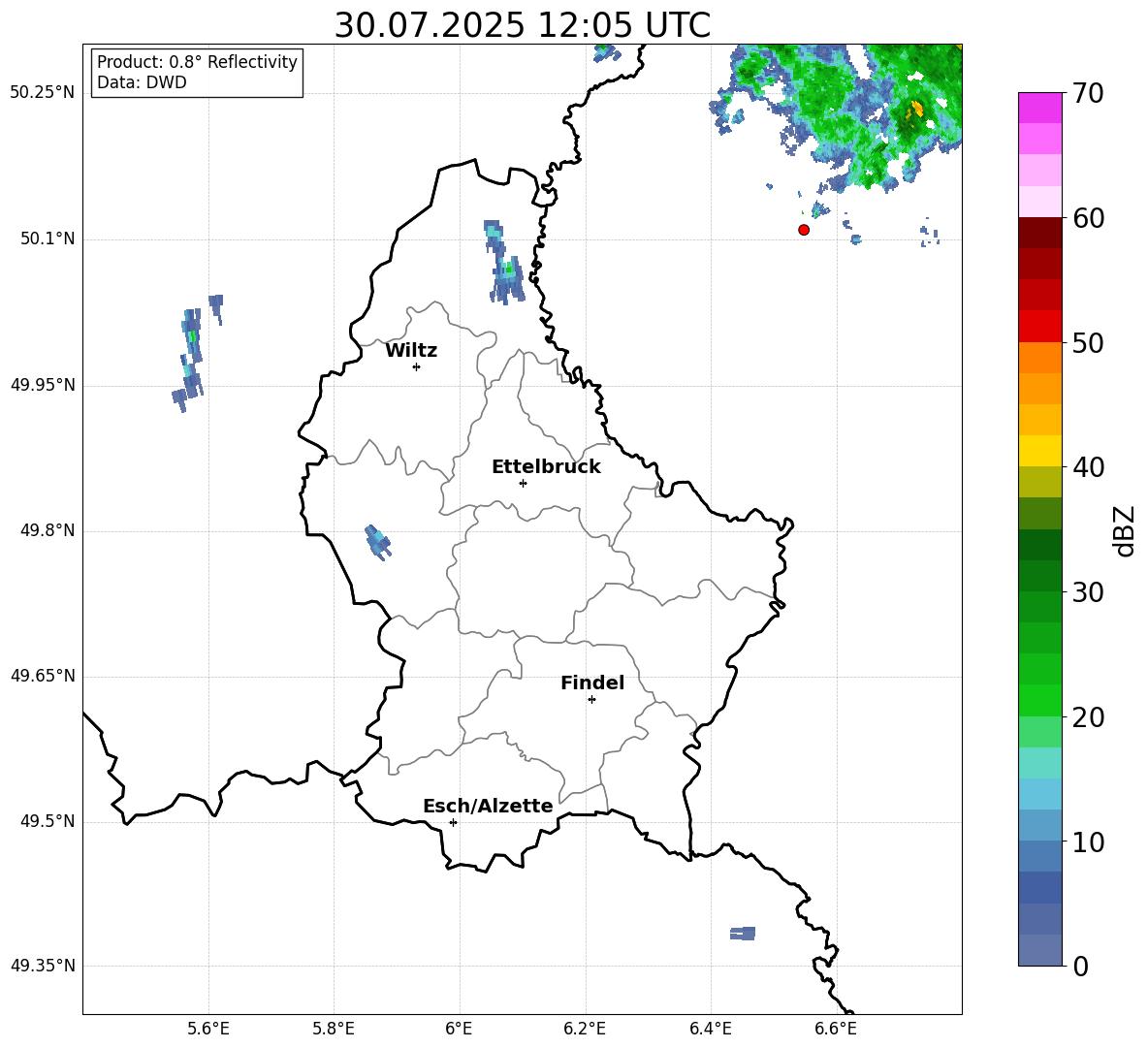This screenshot has height=1048, width=1148.
Task: Click the Findel station cross marker
Action: click(x=591, y=700)
